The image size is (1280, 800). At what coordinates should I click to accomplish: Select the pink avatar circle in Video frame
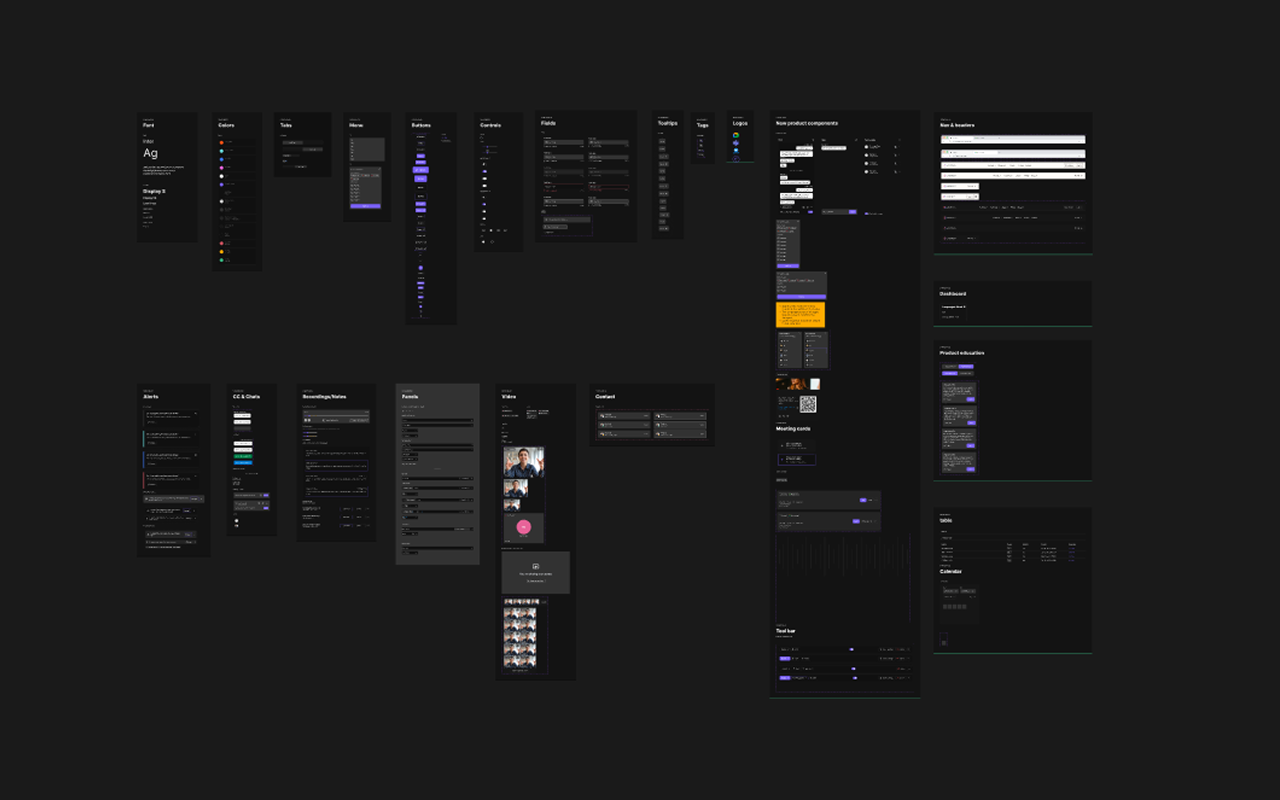(523, 527)
